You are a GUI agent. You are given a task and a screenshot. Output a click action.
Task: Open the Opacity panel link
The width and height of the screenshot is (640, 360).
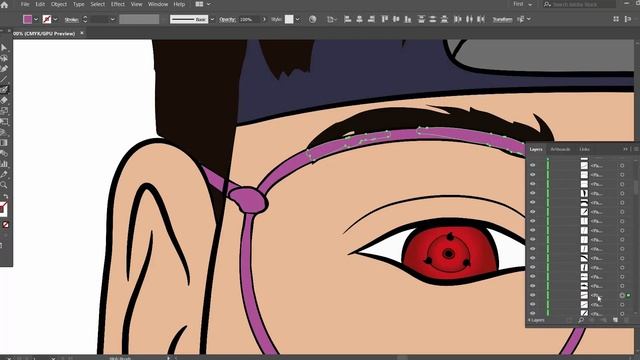pos(227,20)
